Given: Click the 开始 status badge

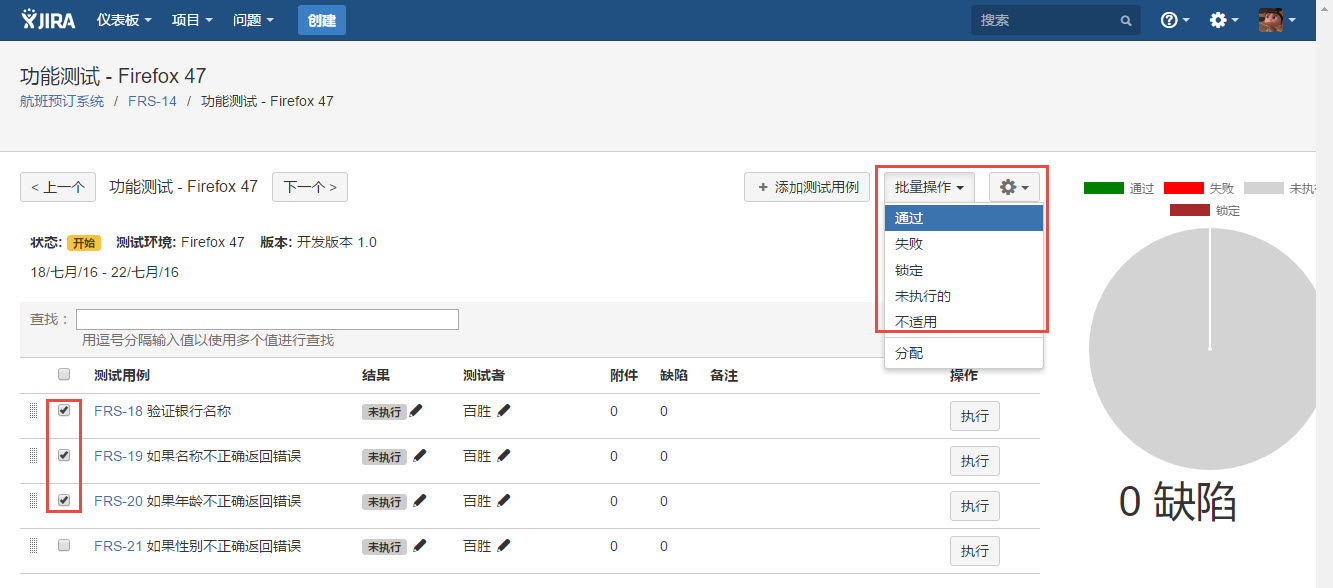Looking at the screenshot, I should [x=84, y=243].
